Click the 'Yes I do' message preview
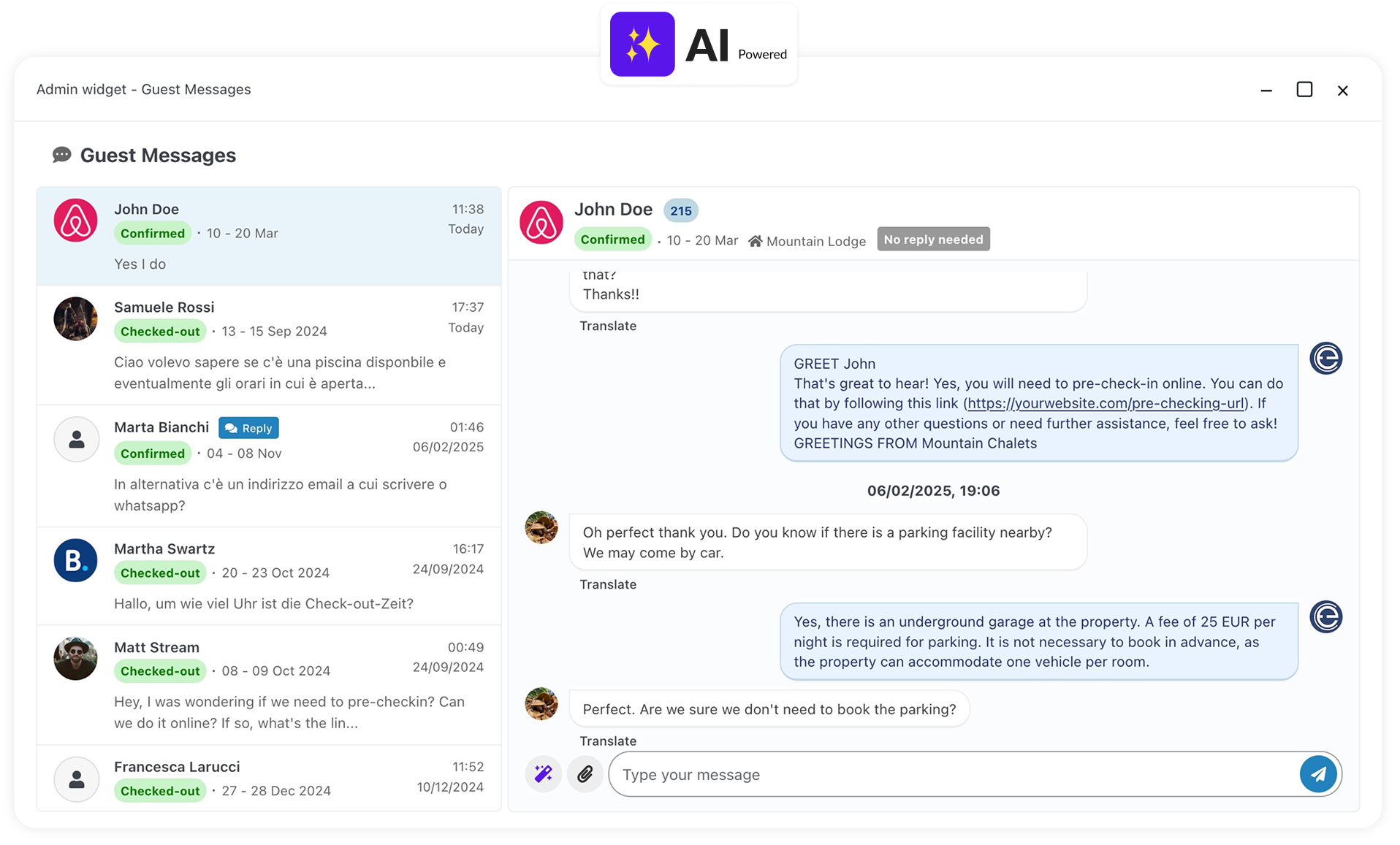Image resolution: width=1400 pixels, height=845 pixels. (140, 264)
